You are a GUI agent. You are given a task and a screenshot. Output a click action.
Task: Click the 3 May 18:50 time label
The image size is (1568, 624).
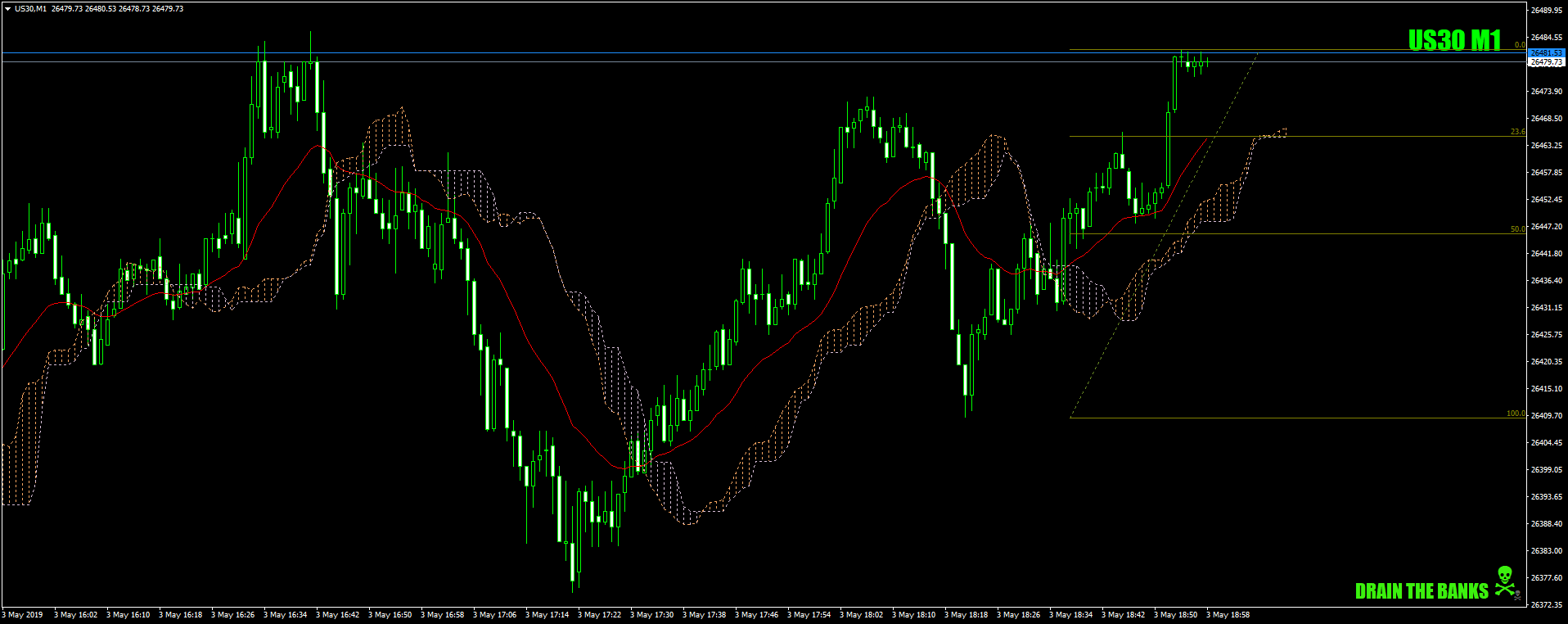click(x=1176, y=615)
